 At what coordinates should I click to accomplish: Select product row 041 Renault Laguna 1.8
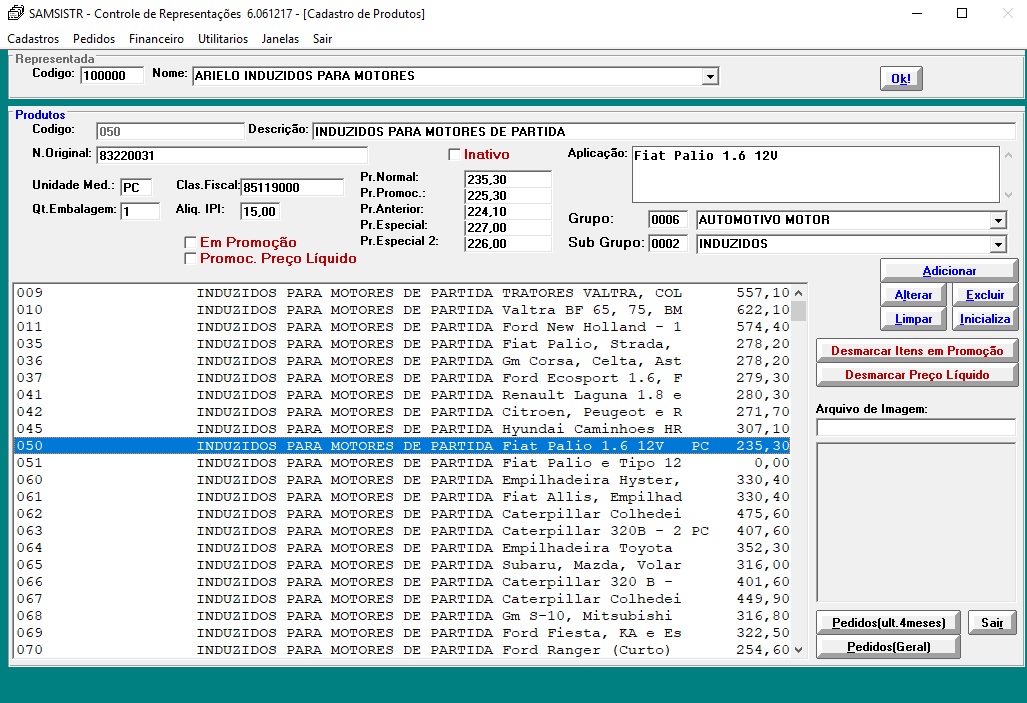pos(402,395)
